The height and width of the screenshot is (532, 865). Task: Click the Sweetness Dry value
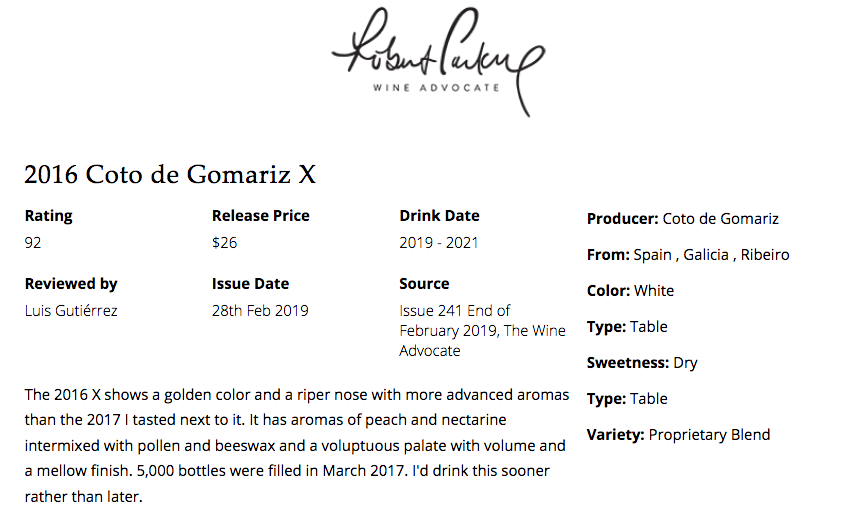(685, 363)
